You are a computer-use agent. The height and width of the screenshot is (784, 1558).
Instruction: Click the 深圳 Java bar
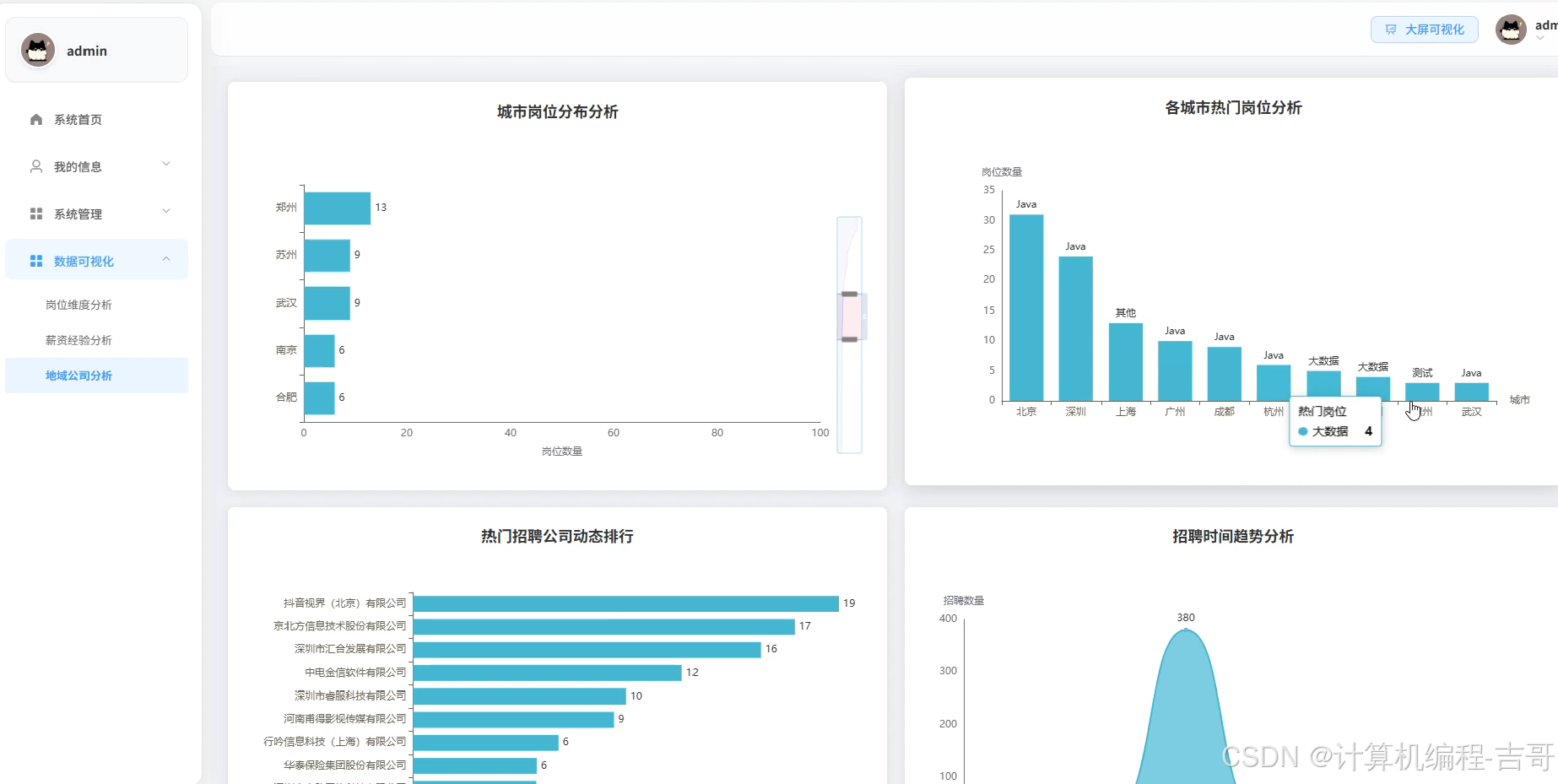pyautogui.click(x=1075, y=328)
